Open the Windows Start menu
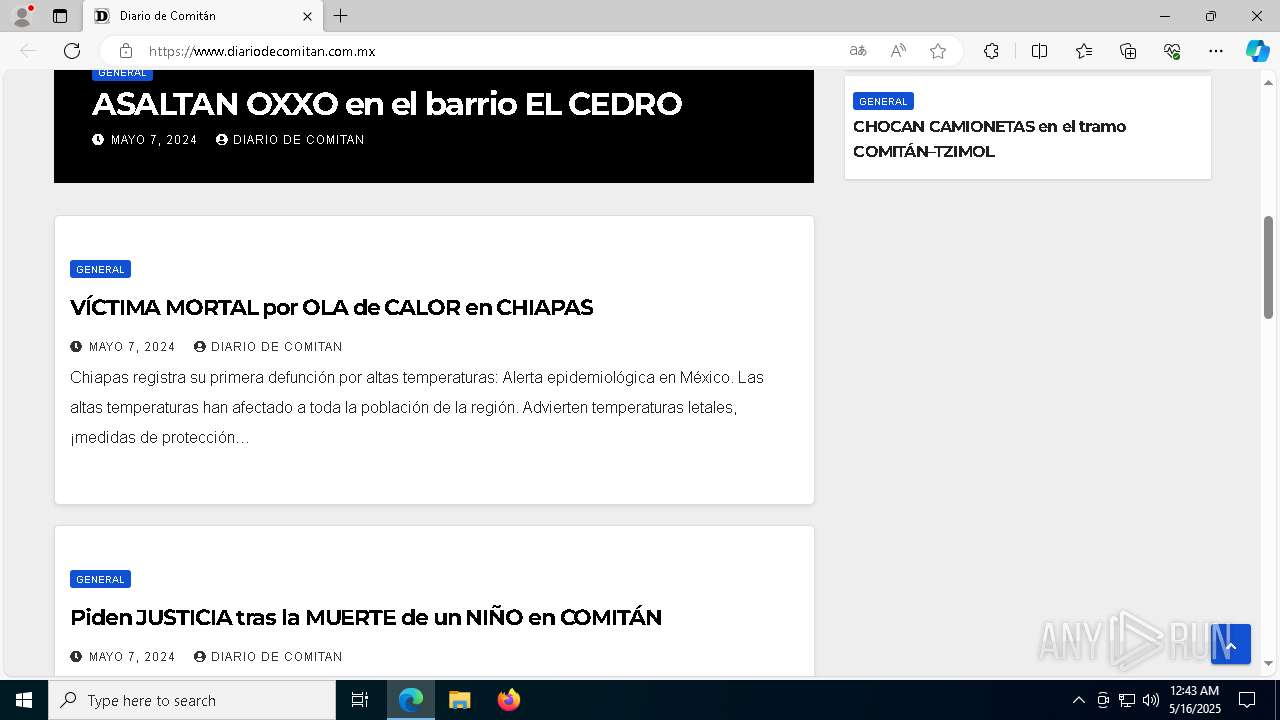The height and width of the screenshot is (720, 1280). tap(24, 700)
